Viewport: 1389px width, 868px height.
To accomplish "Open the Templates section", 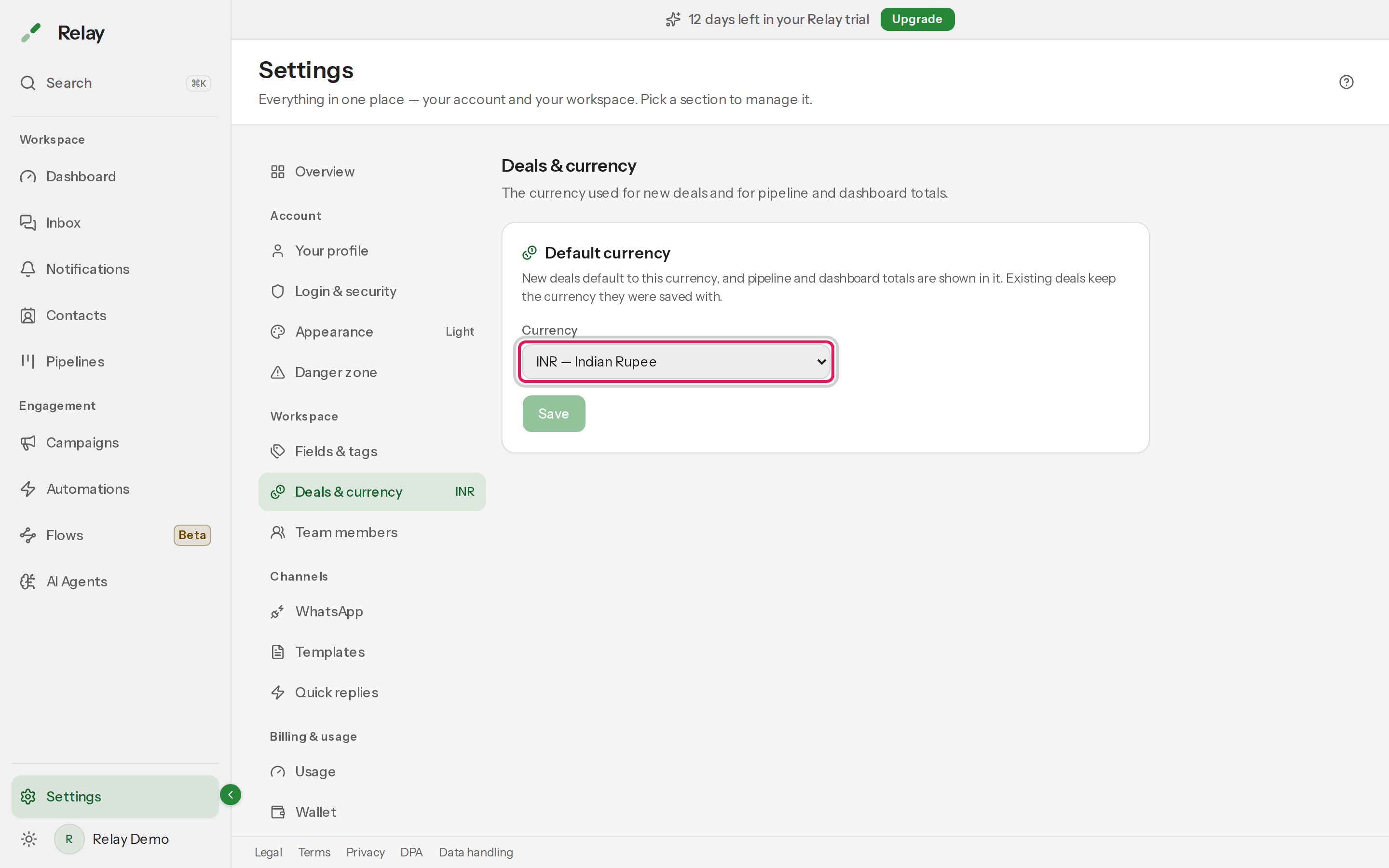I will point(372,652).
